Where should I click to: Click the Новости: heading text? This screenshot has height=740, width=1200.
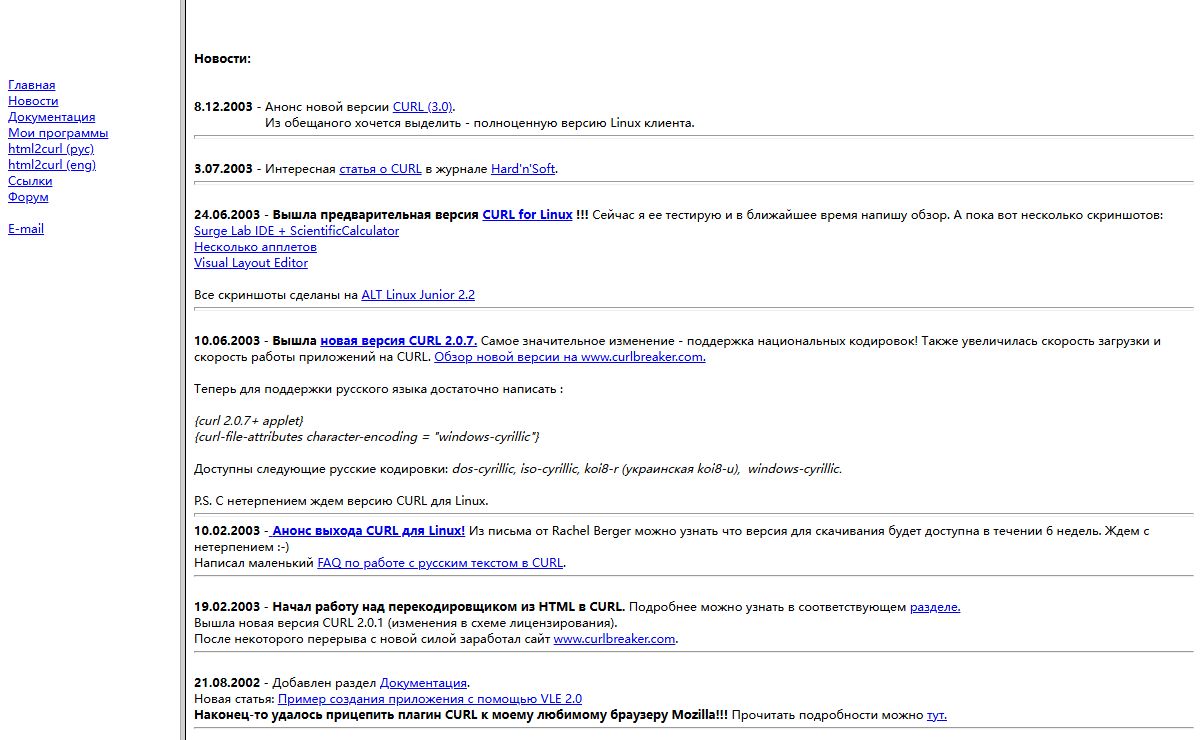[x=222, y=59]
